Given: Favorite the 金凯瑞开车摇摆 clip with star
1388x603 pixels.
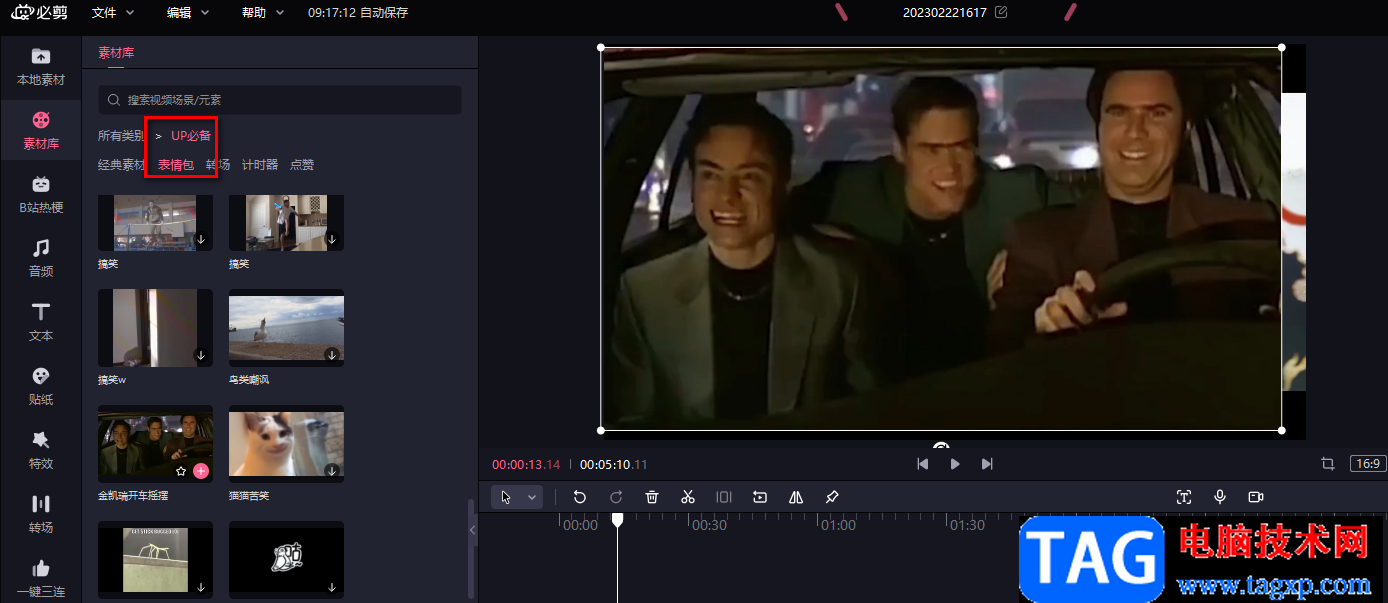Looking at the screenshot, I should [181, 470].
